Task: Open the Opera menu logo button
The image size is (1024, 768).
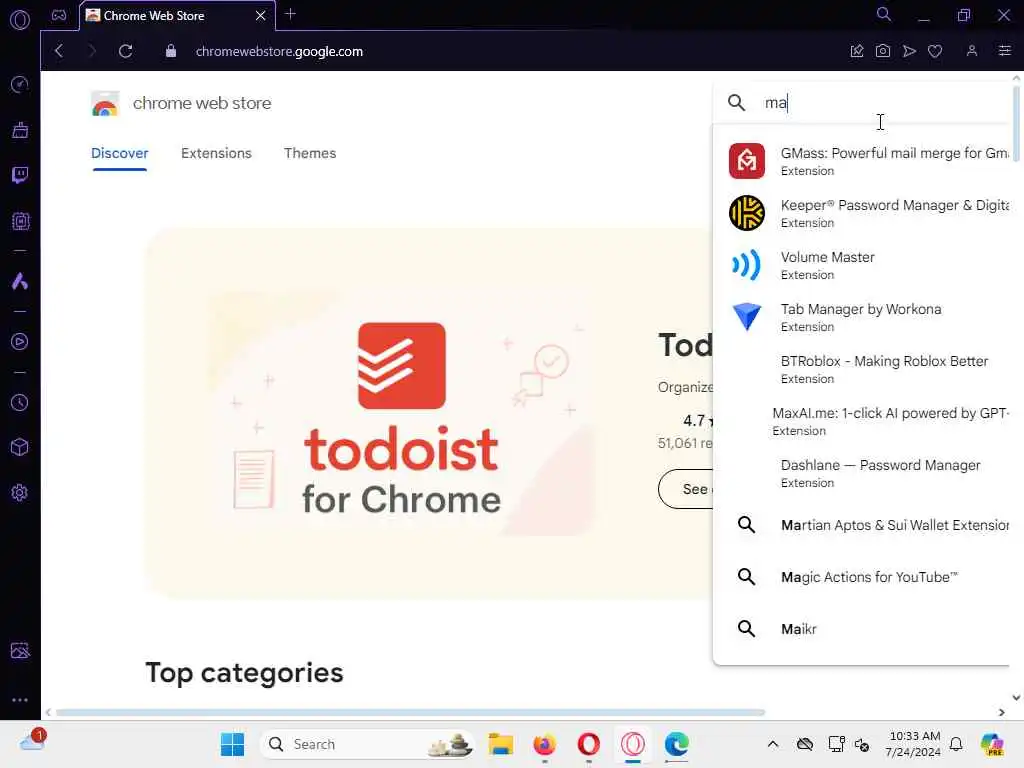Action: 20,20
